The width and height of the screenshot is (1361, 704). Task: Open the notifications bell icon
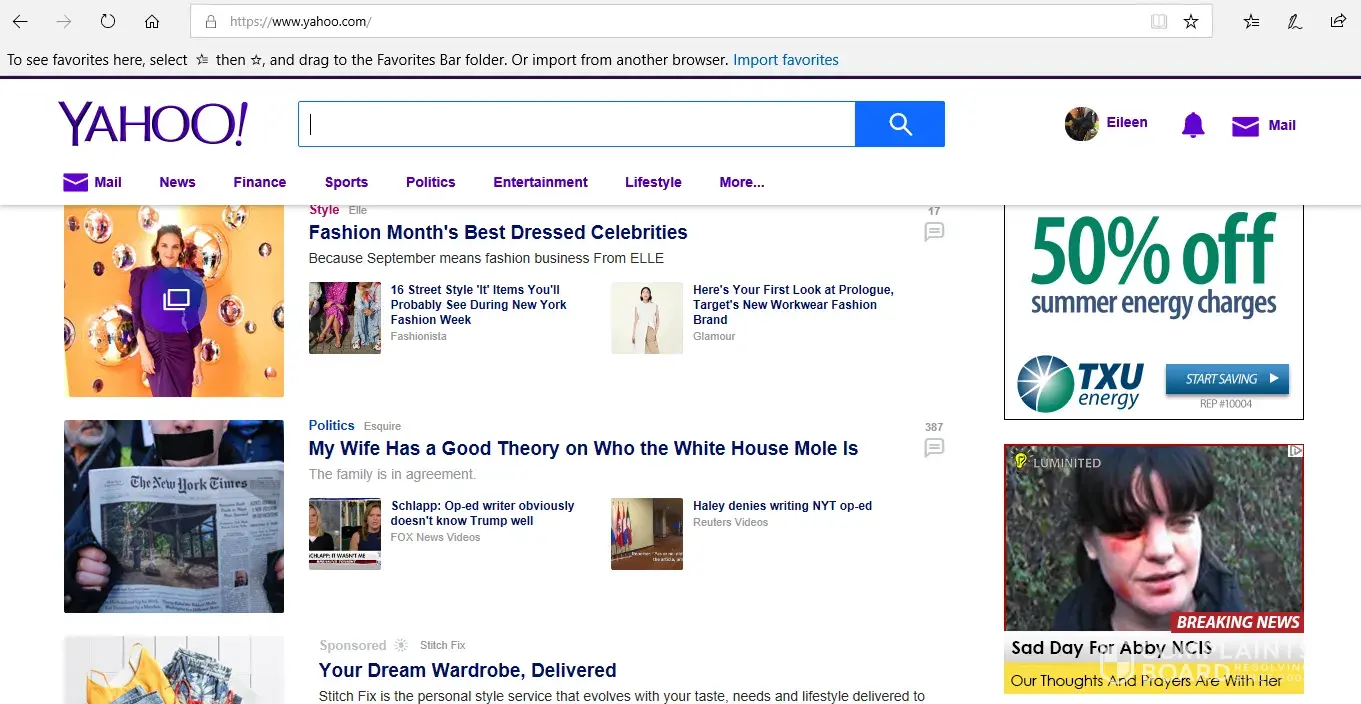[1192, 125]
